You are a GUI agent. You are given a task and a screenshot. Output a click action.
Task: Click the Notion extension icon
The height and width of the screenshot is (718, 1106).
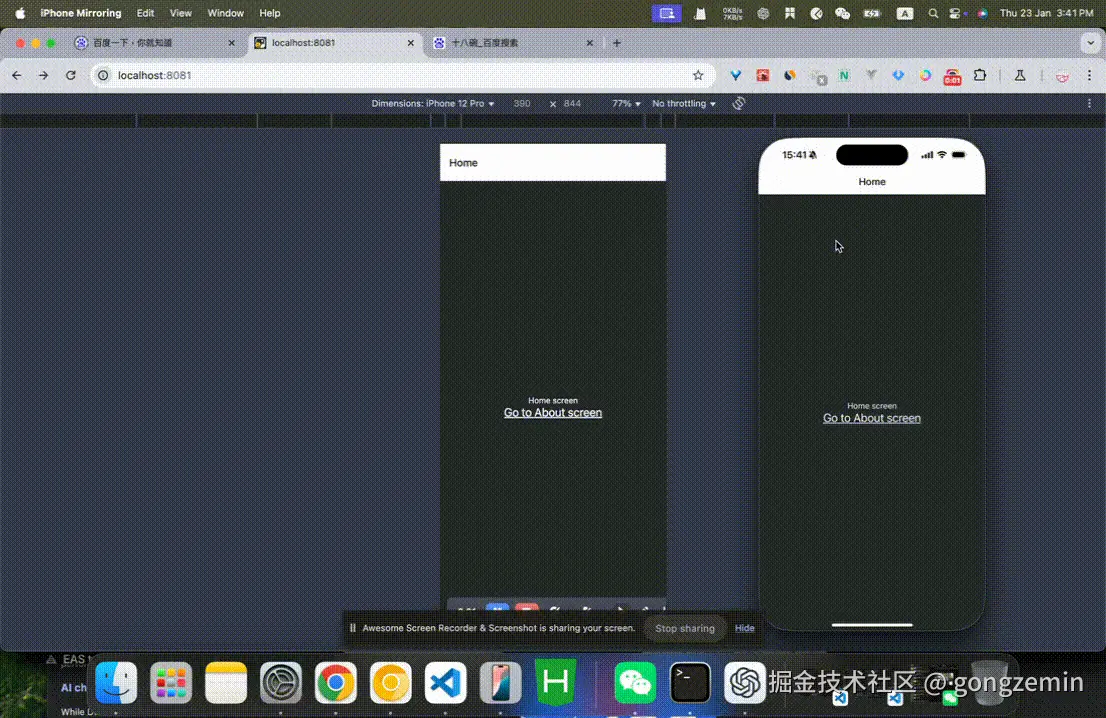pos(845,75)
